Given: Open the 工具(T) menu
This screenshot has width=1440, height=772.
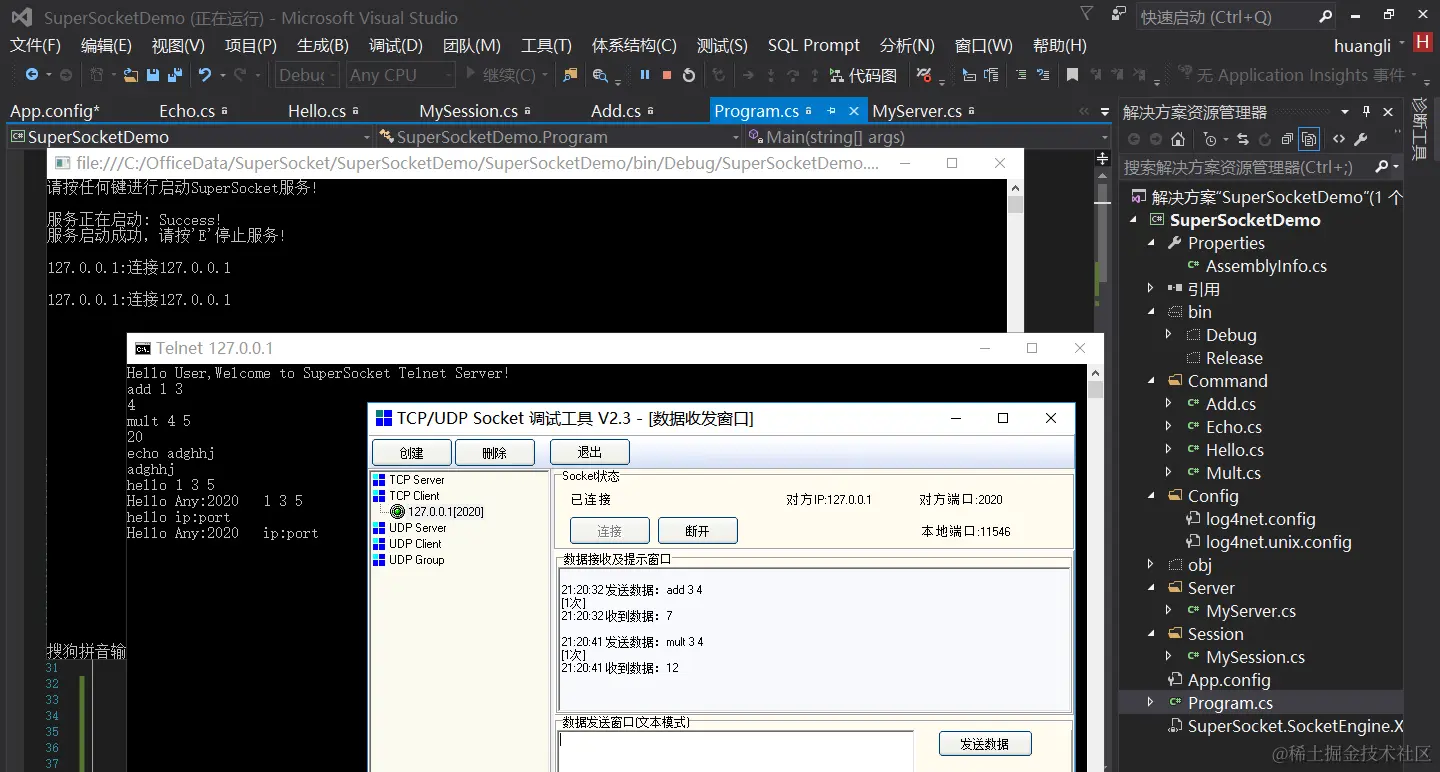Looking at the screenshot, I should click(546, 46).
